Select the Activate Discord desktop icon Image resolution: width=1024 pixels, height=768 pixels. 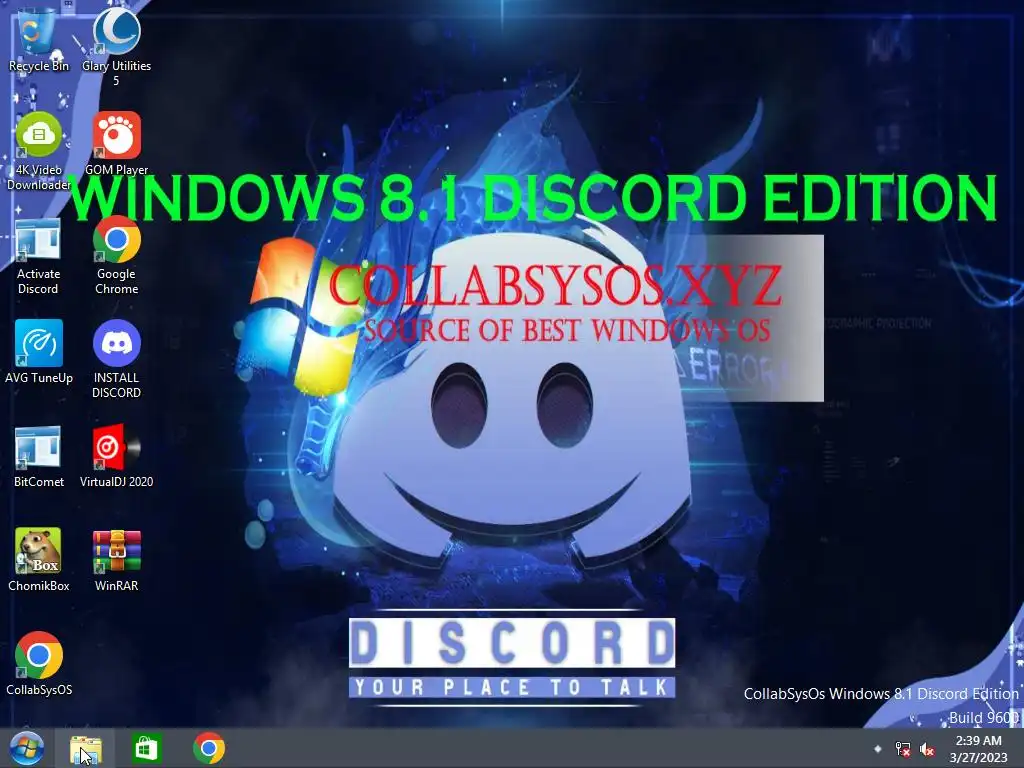pyautogui.click(x=39, y=255)
